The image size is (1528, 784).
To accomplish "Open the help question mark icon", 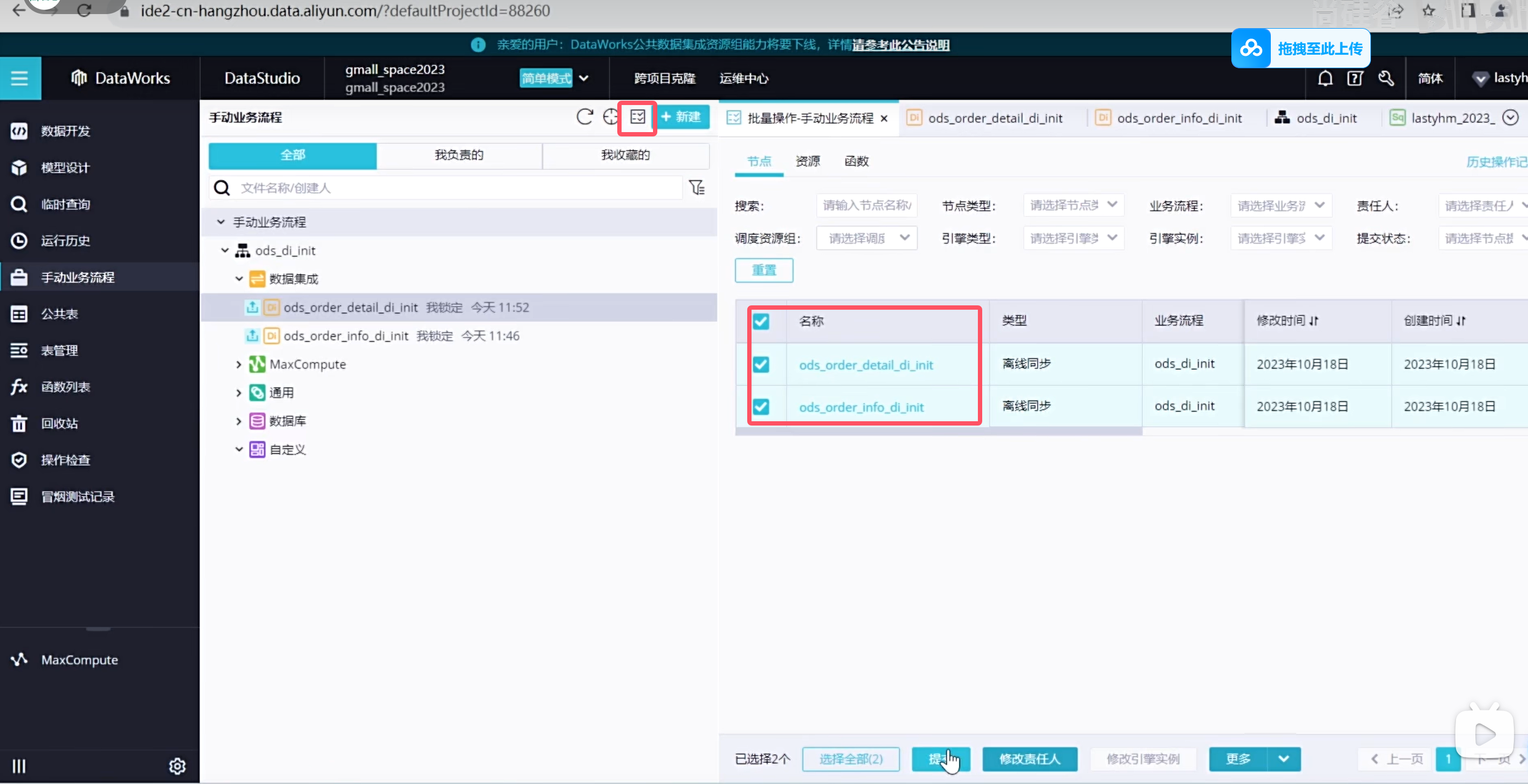I will click(1355, 79).
